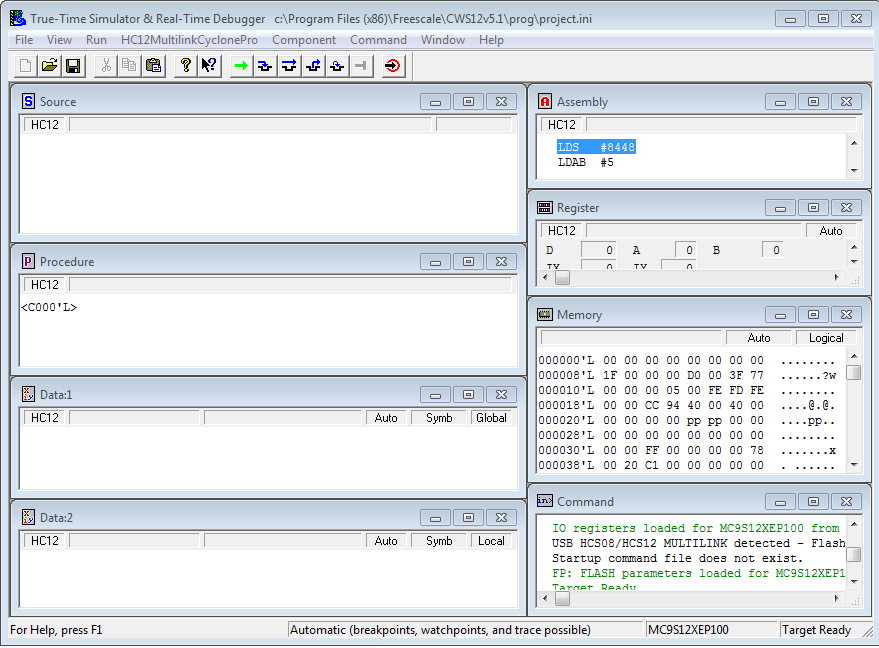This screenshot has width=879, height=648.
Task: Open a file with the folder icon
Action: tap(49, 66)
